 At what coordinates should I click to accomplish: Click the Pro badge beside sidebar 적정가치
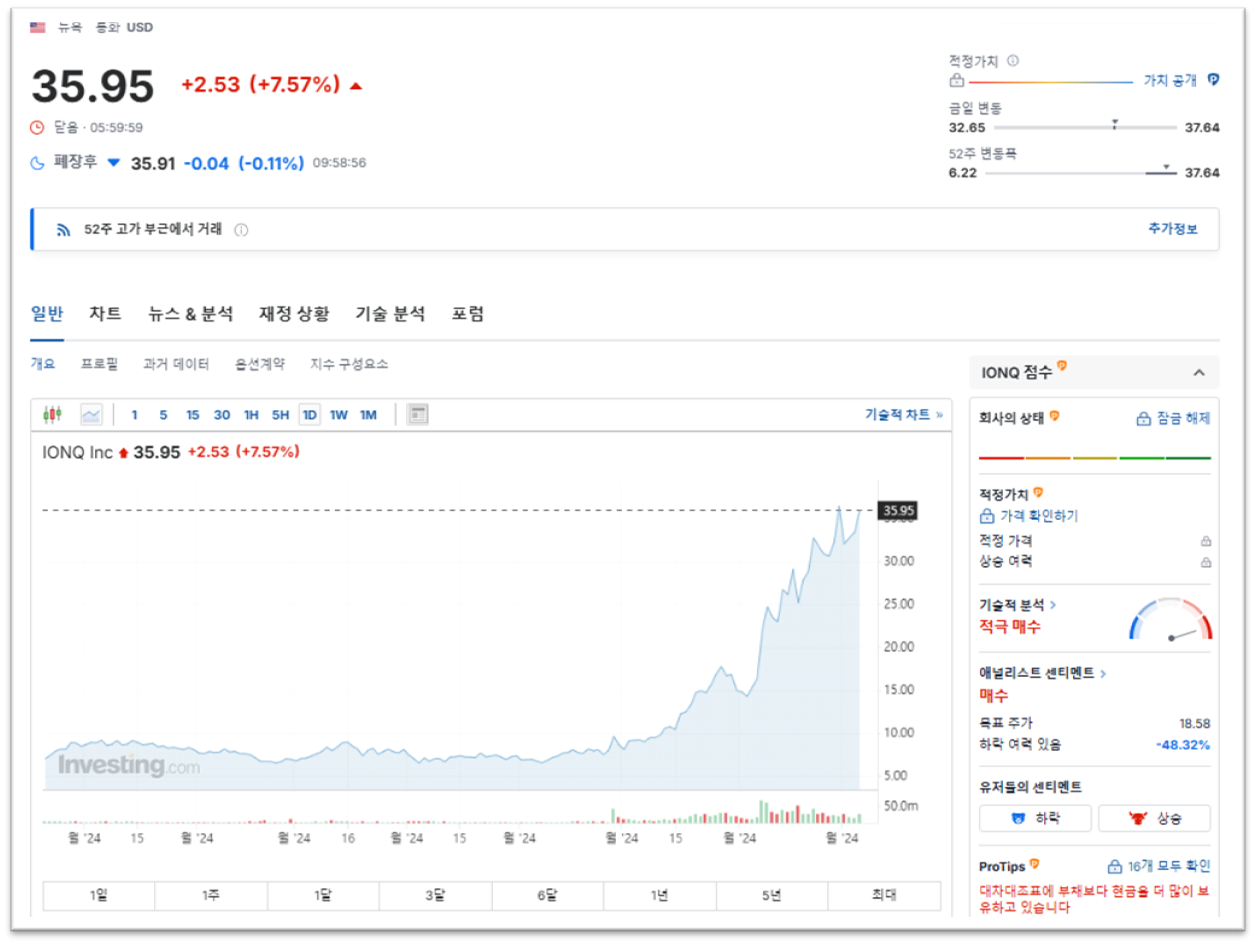pyautogui.click(x=1038, y=493)
